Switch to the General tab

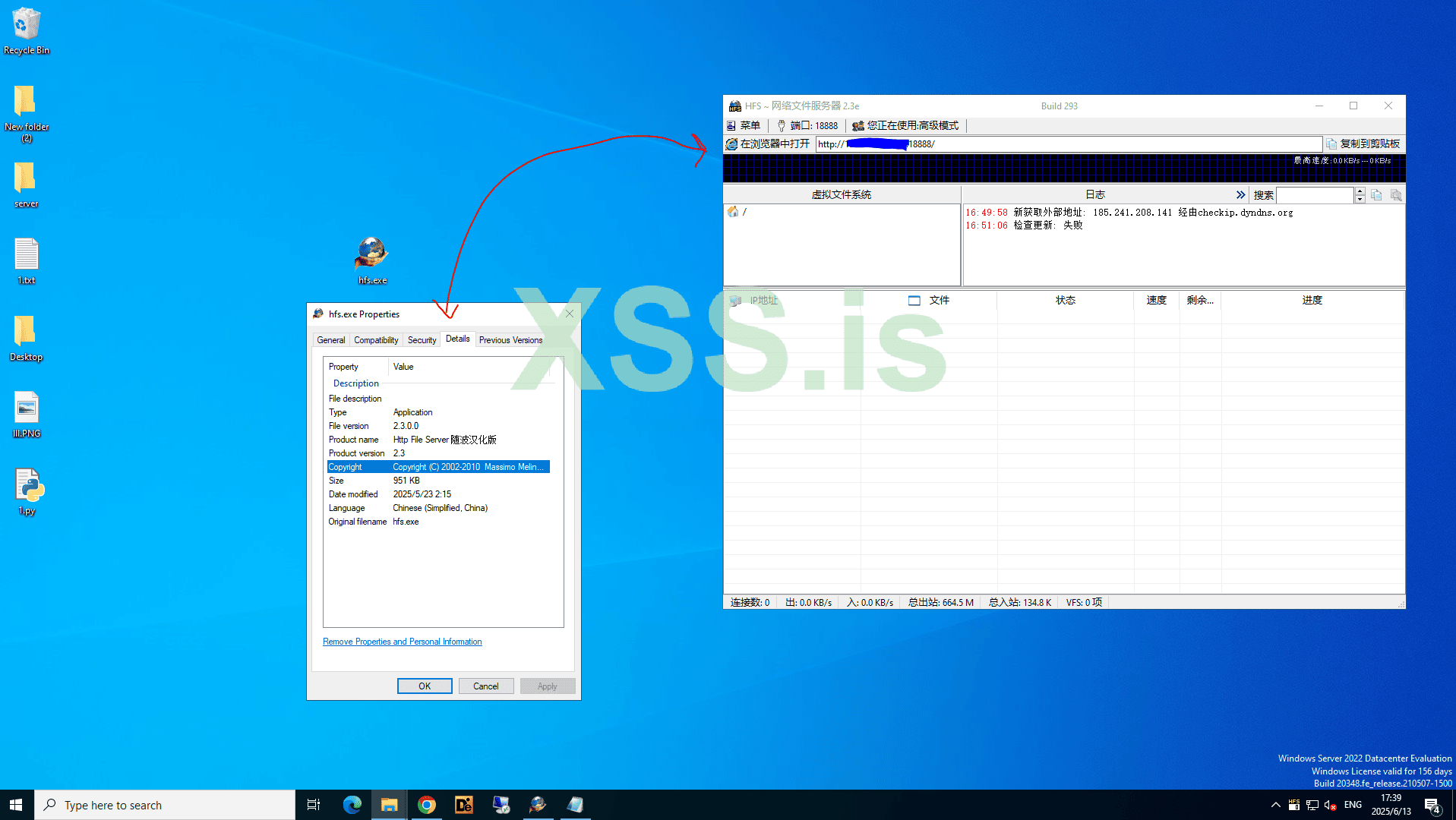click(x=330, y=340)
